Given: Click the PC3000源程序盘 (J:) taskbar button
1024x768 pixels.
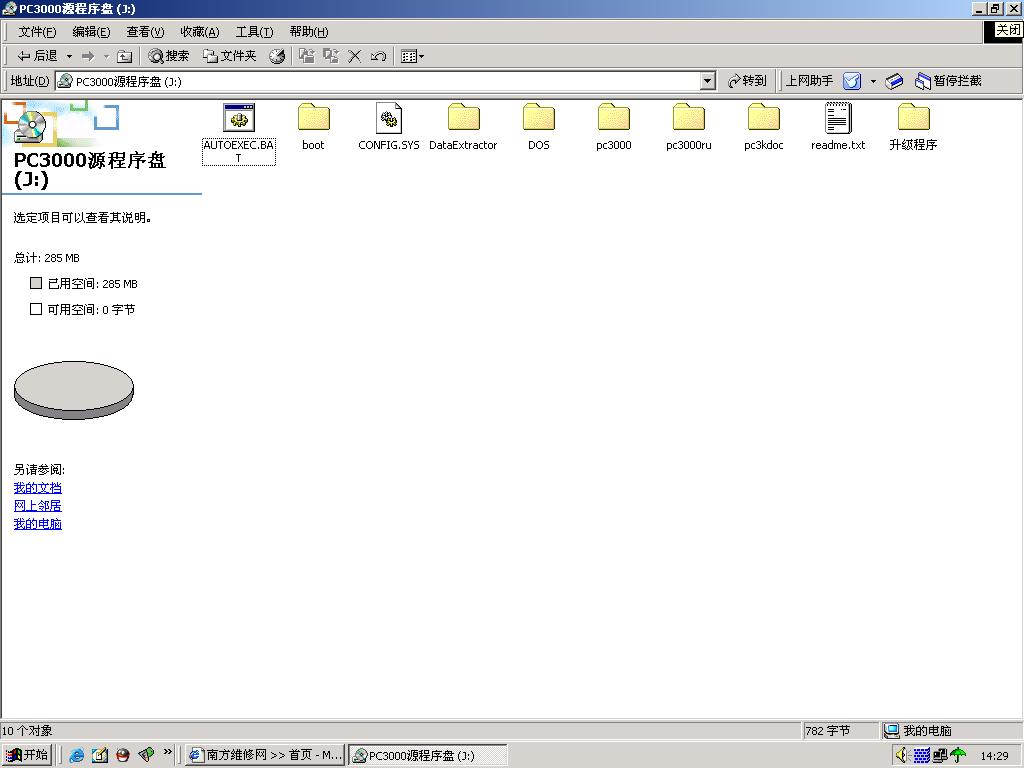Looking at the screenshot, I should (x=428, y=755).
